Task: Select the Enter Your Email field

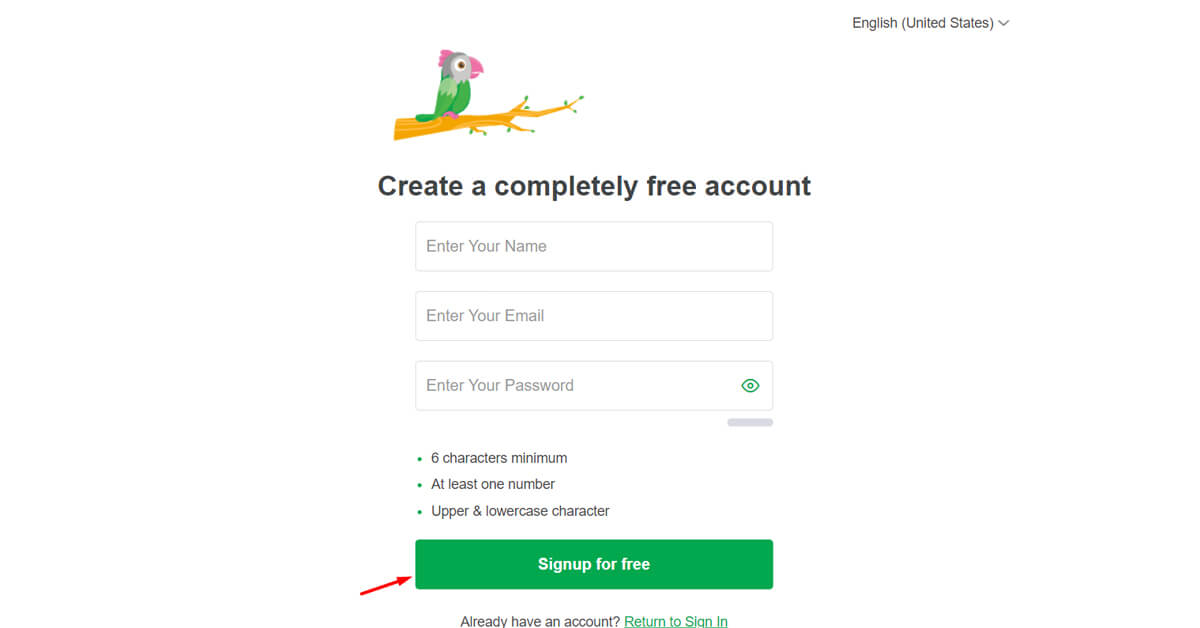Action: pos(594,316)
